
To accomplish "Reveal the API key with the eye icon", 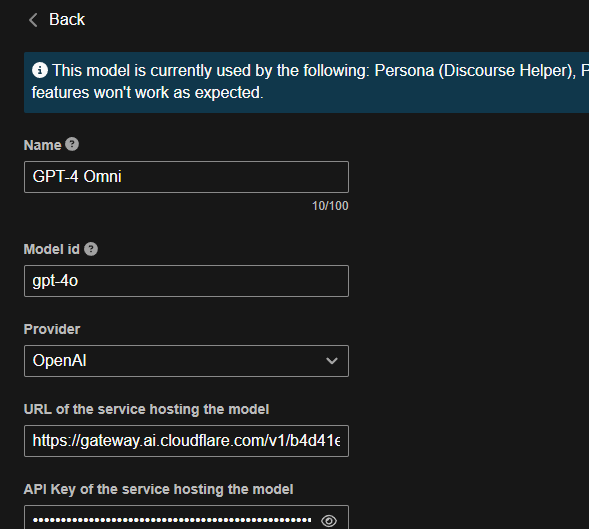I will click(x=329, y=521).
